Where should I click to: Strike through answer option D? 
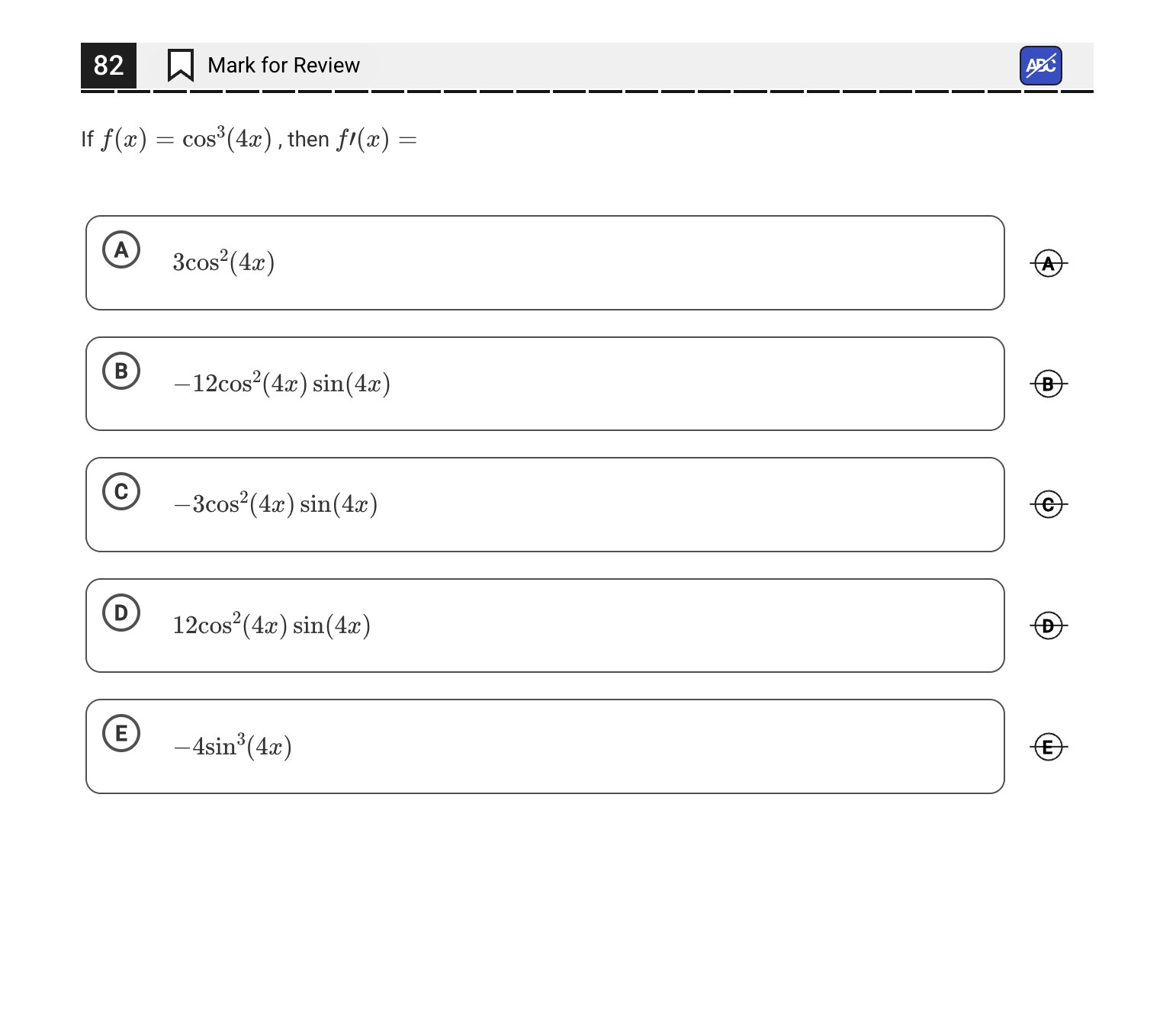click(x=1049, y=626)
